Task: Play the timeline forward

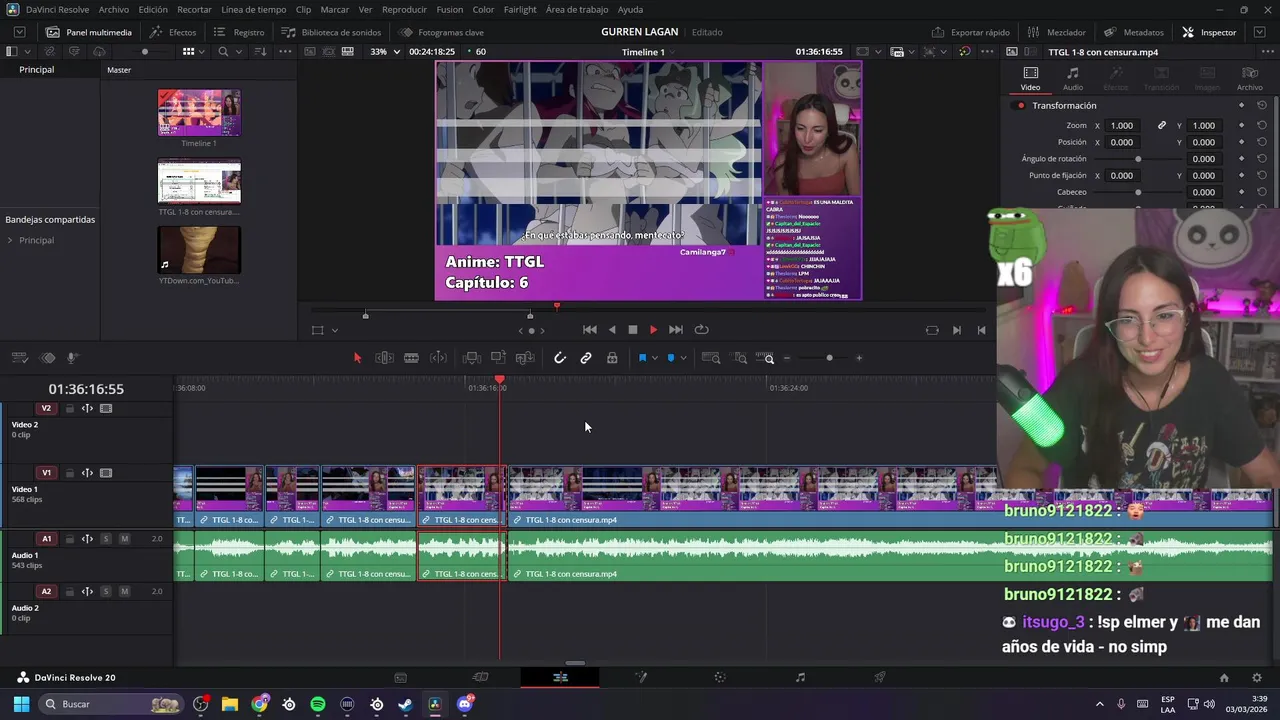Action: pyautogui.click(x=654, y=330)
